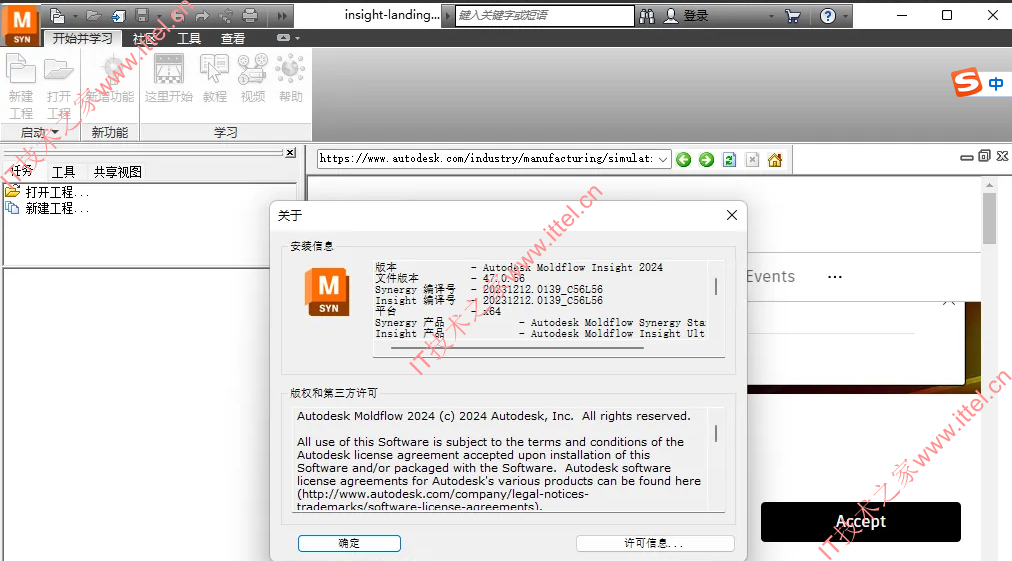Open the 登录 account dropdown arrow
Image resolution: width=1012 pixels, height=561 pixels.
point(771,16)
